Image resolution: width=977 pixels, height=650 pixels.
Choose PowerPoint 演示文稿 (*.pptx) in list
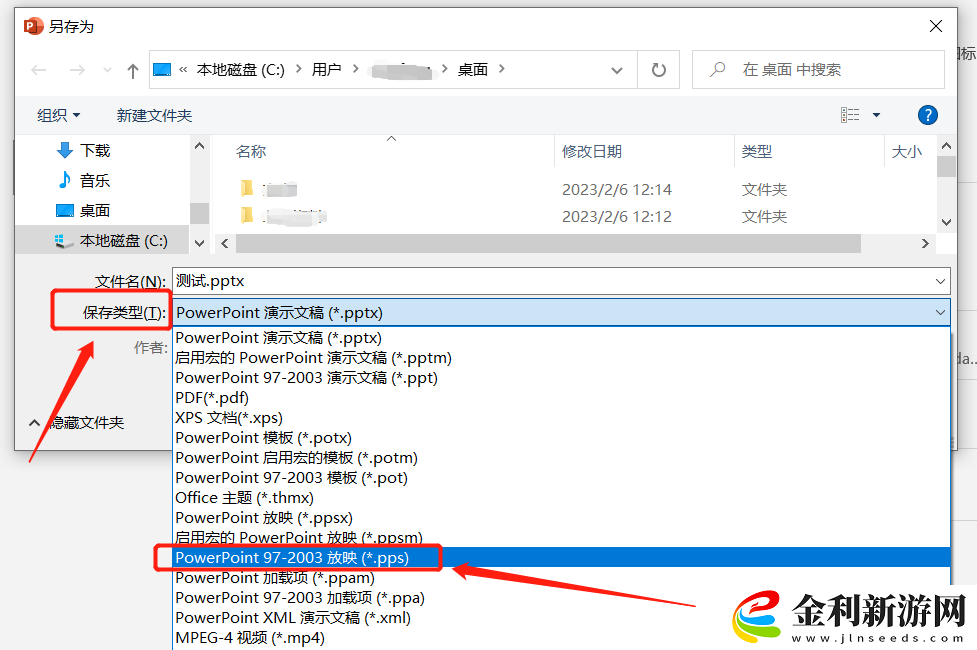coord(561,338)
